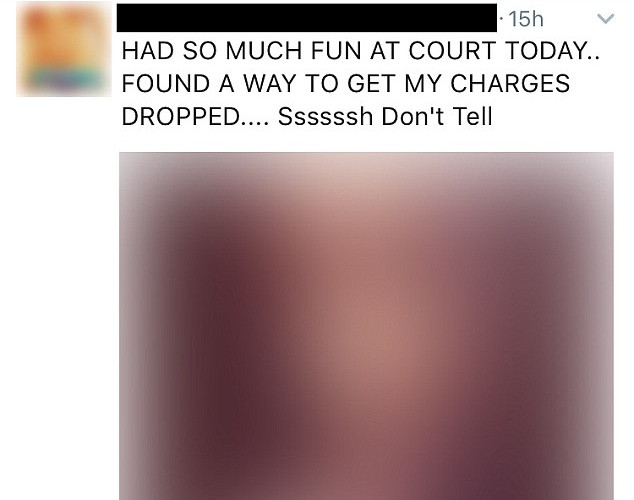Image resolution: width=634 pixels, height=500 pixels.
Task: Click the word GET in tweet
Action: (371, 84)
